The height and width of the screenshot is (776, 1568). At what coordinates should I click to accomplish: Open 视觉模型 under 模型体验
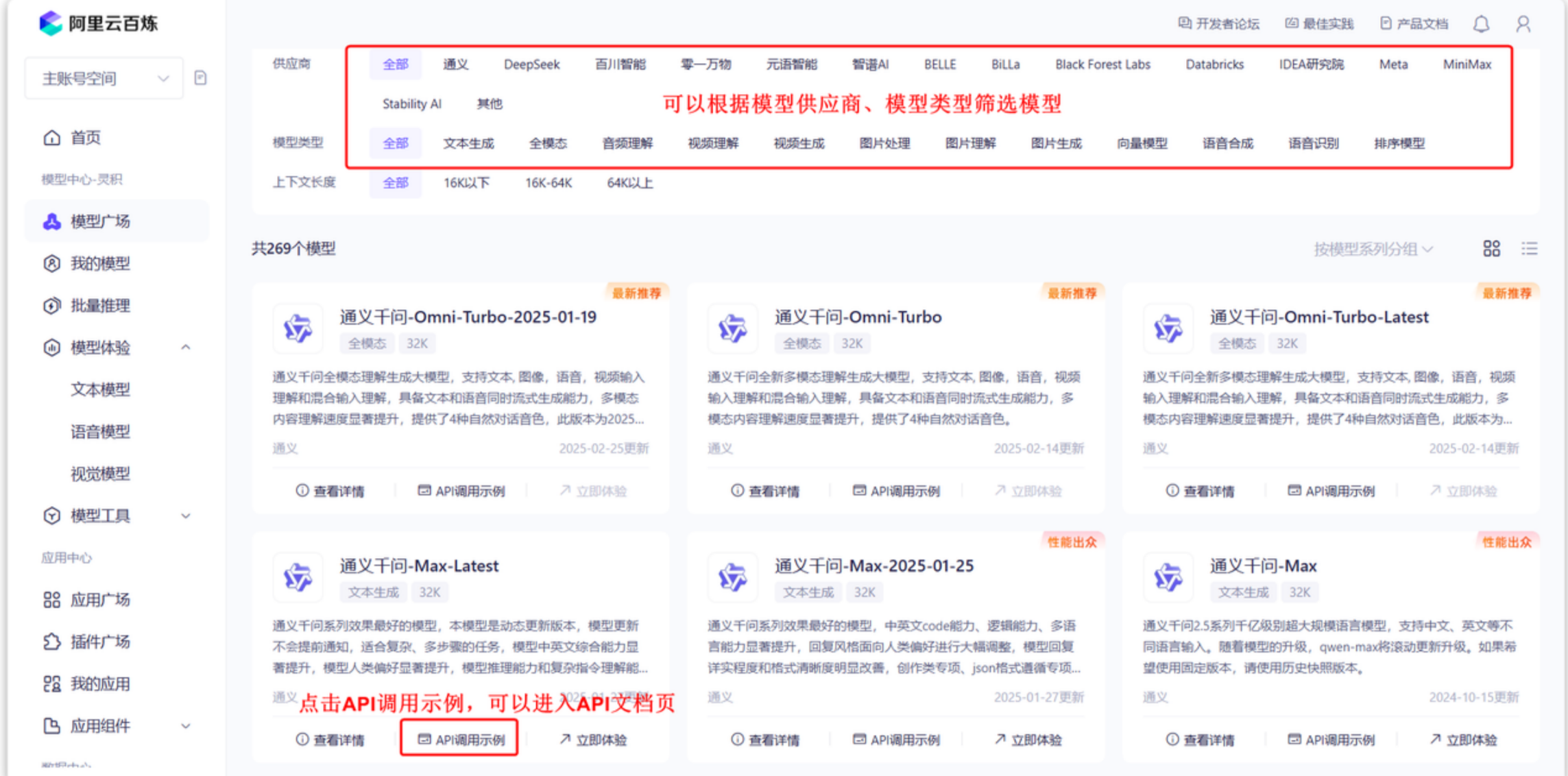[100, 474]
